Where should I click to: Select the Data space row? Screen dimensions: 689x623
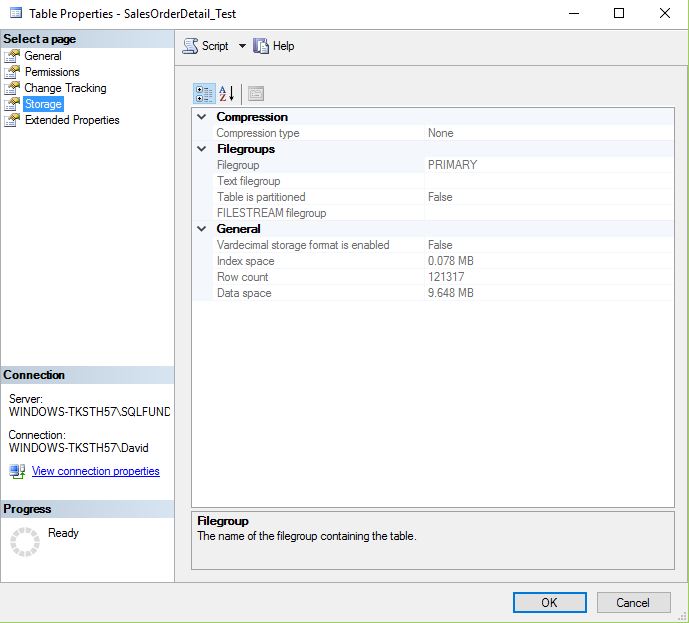pyautogui.click(x=443, y=293)
